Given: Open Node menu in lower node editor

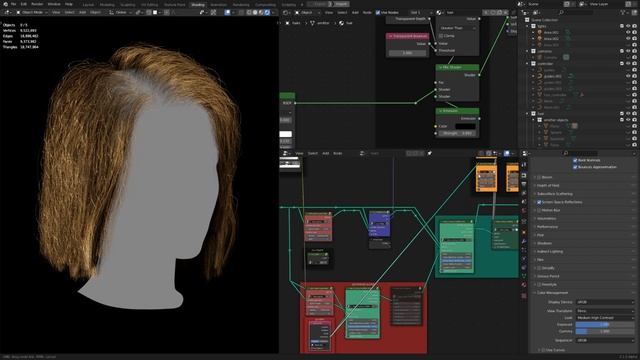Looking at the screenshot, I should pyautogui.click(x=338, y=153).
